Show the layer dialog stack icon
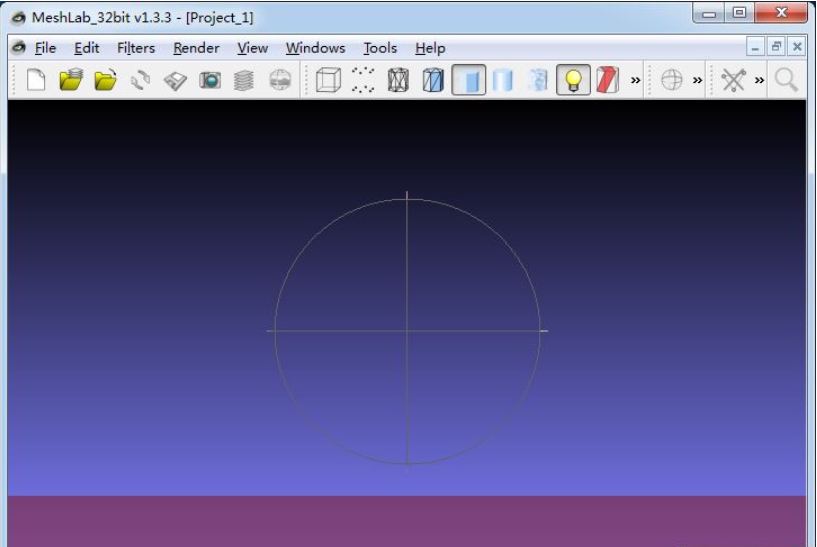The height and width of the screenshot is (547, 817). [x=244, y=80]
